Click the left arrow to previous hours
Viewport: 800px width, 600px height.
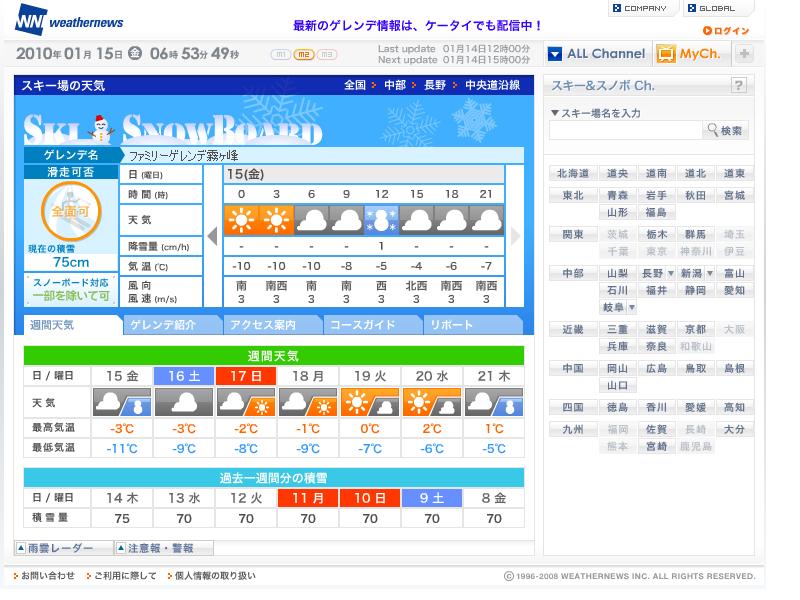(x=213, y=236)
